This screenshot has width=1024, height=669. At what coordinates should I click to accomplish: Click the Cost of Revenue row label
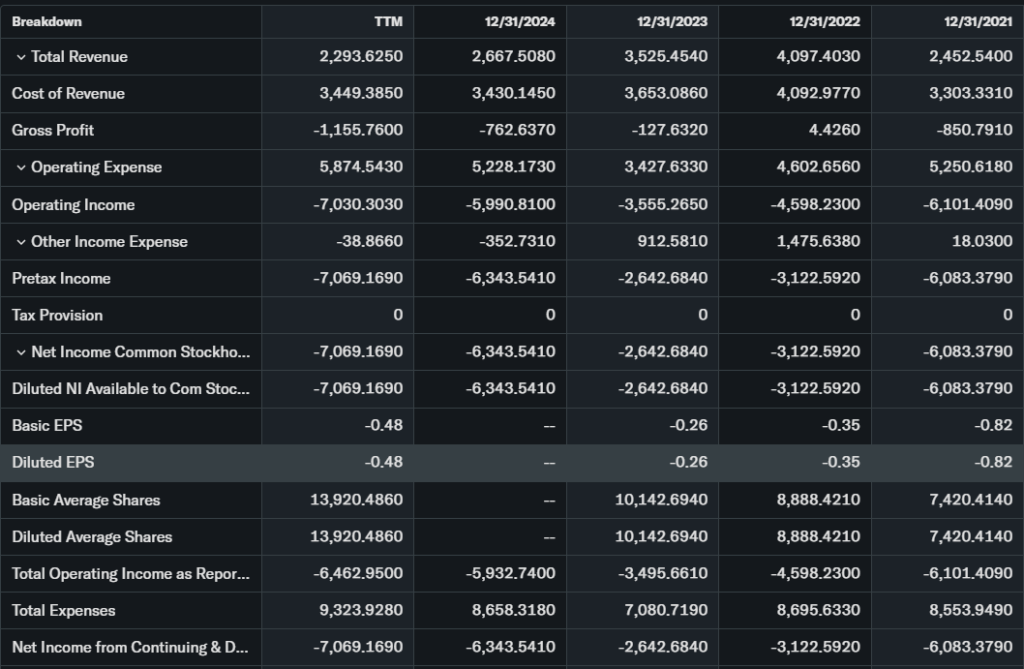[68, 94]
